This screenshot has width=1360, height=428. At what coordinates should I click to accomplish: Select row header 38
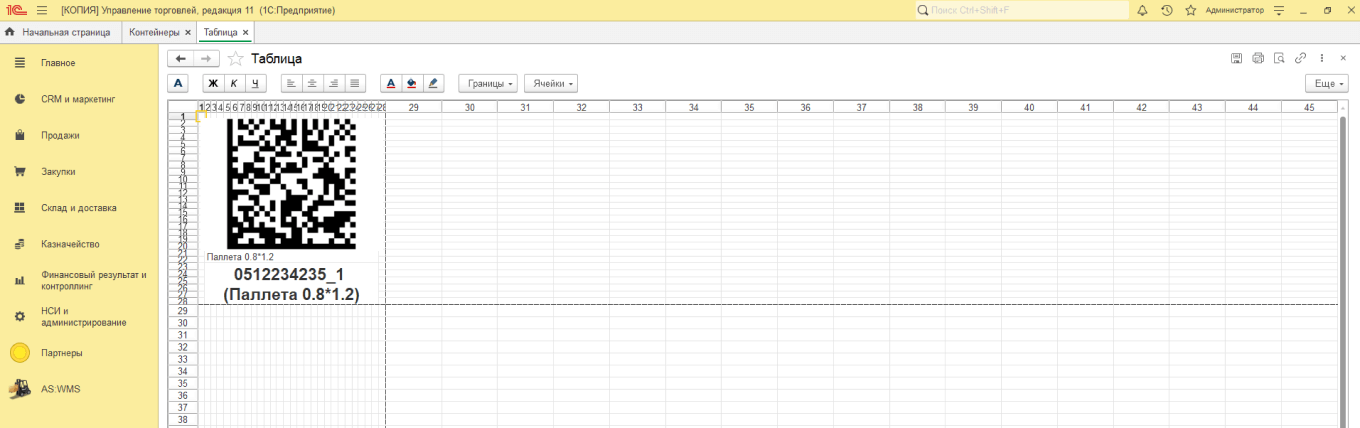[182, 420]
